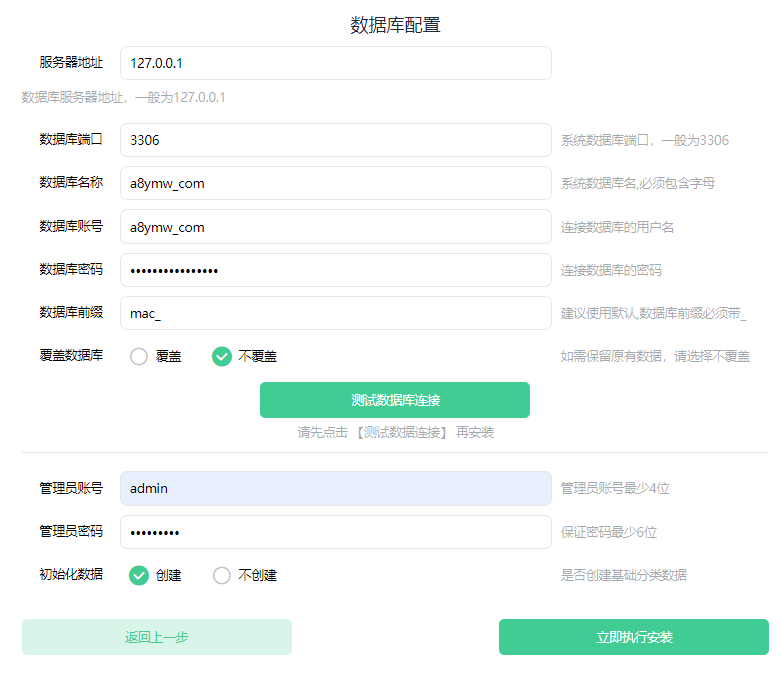Click the 数据库端口 field showing 3306
781x673 pixels.
(x=336, y=140)
